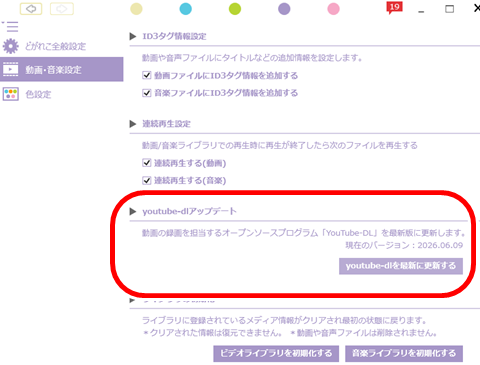The image size is (480, 365).
Task: Open 動画・音楽設定 settings page
Action: (x=62, y=69)
